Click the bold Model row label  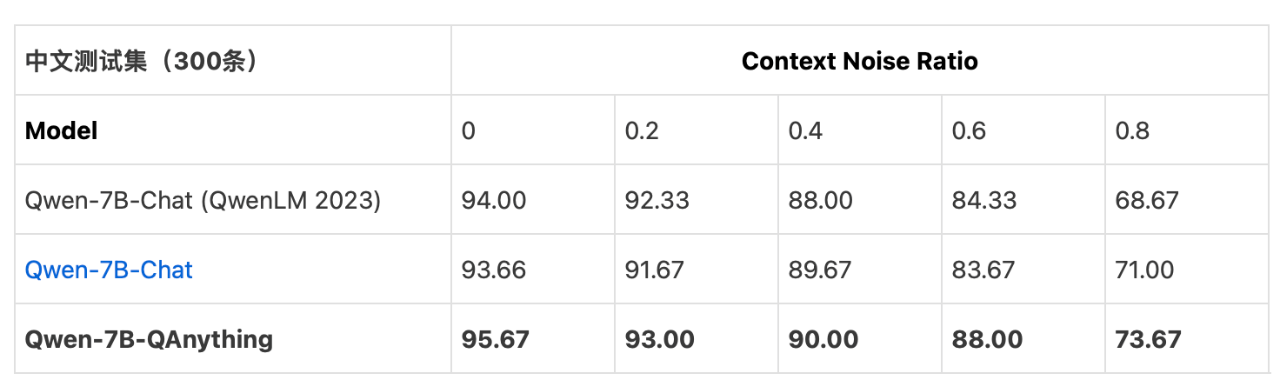click(x=61, y=131)
